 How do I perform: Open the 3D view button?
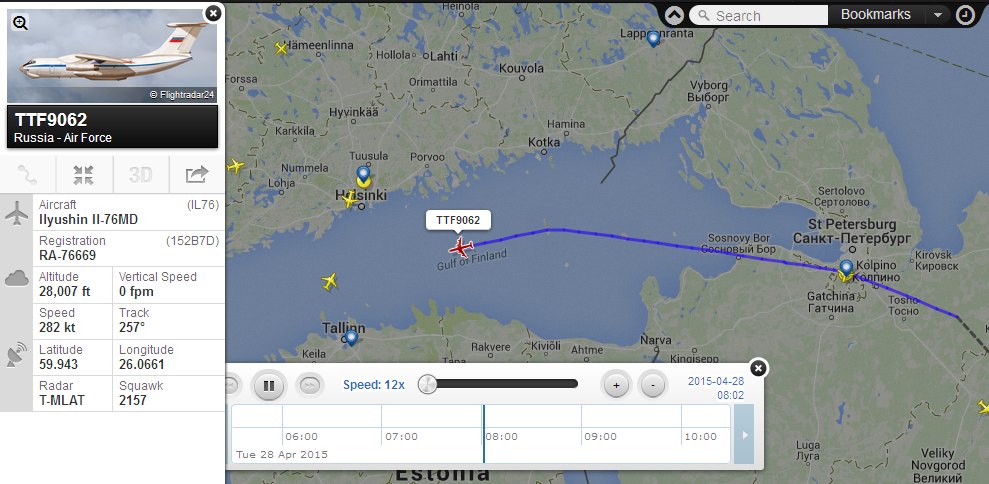click(x=141, y=175)
